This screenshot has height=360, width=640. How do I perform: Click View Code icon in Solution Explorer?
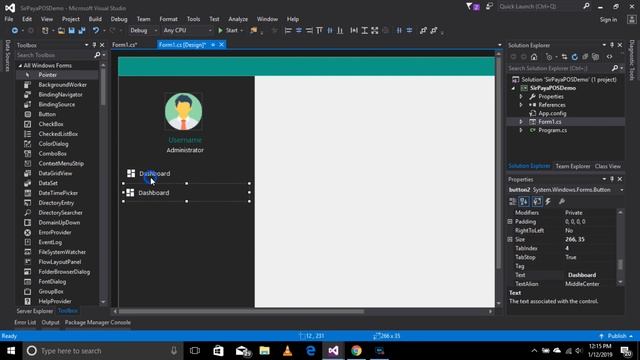coord(609,57)
